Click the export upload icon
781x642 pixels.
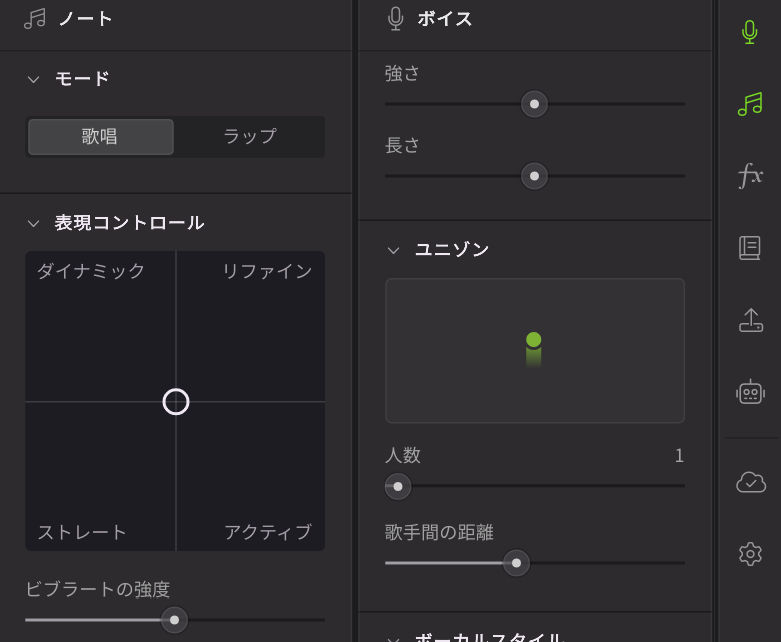click(750, 320)
